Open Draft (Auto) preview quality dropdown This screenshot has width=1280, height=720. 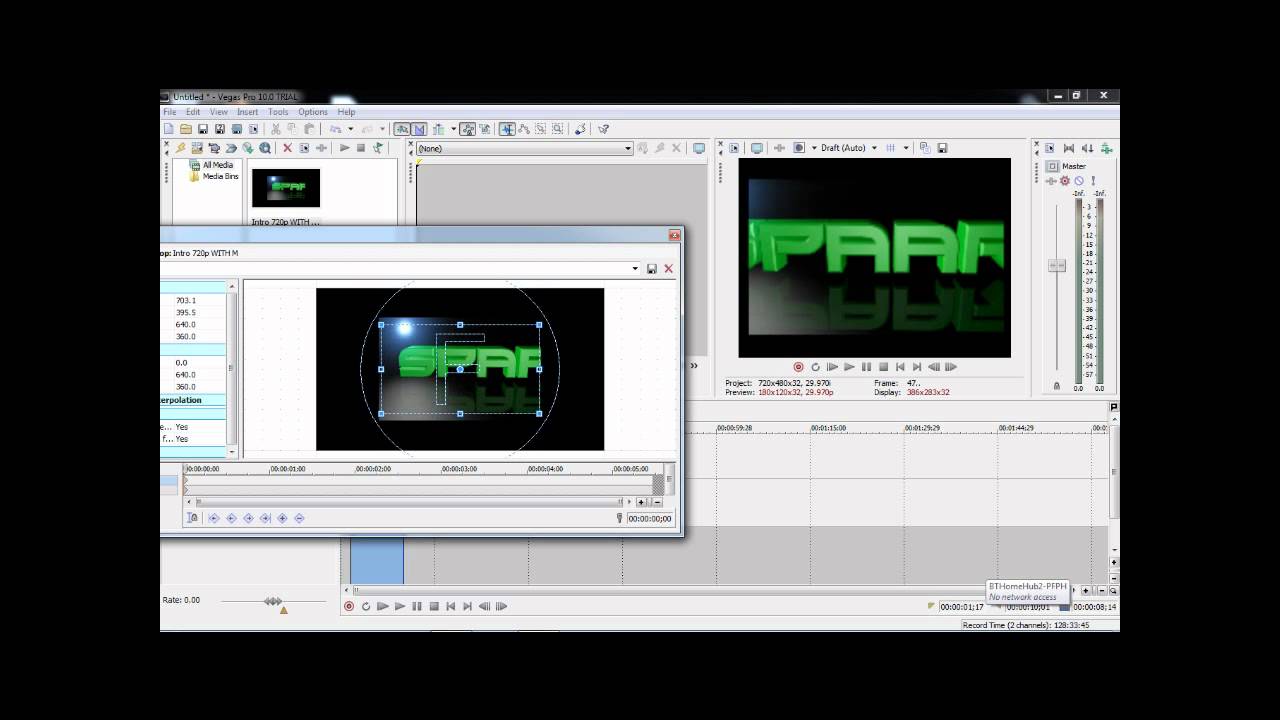(x=874, y=148)
